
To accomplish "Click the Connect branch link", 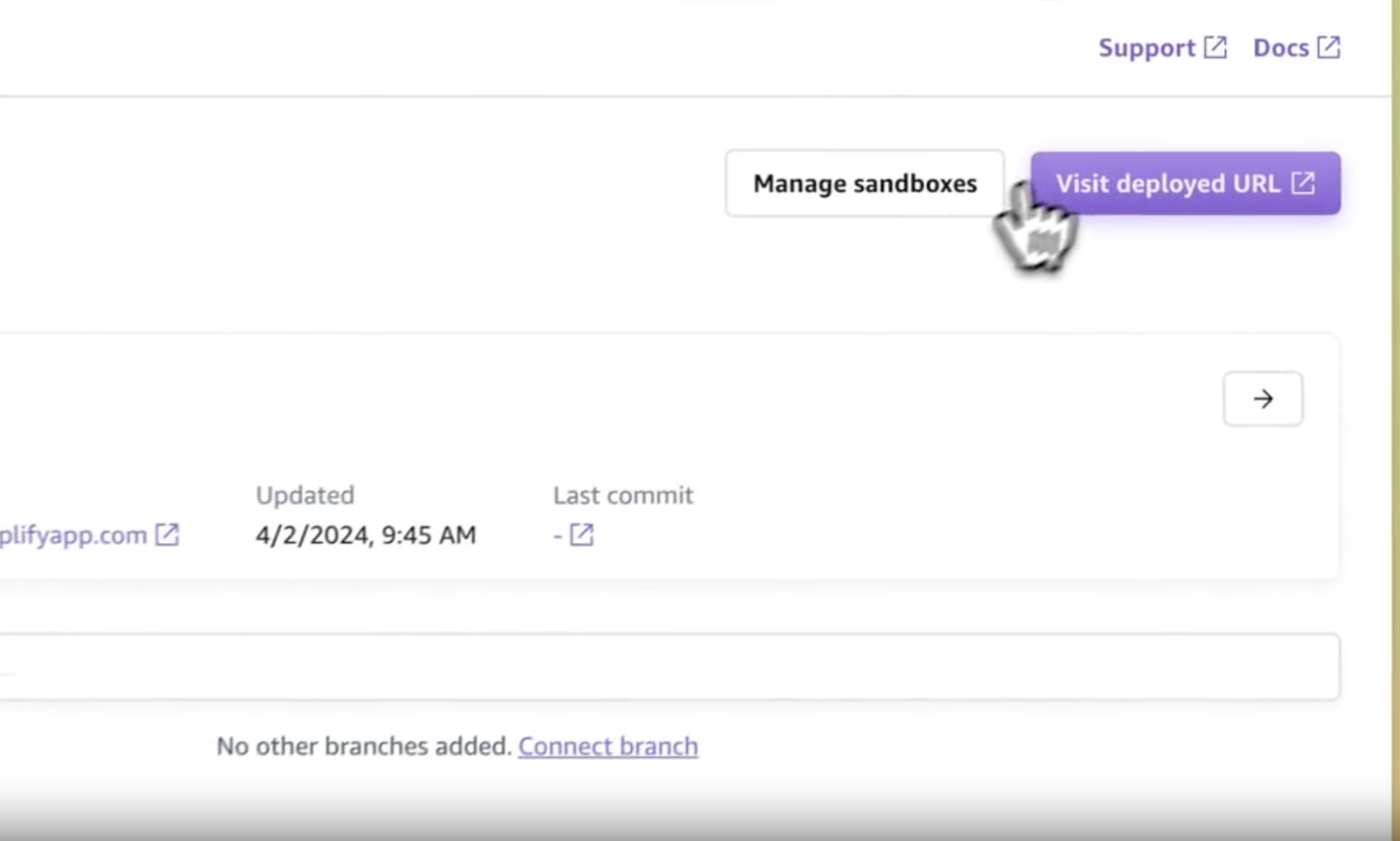I will 608,746.
